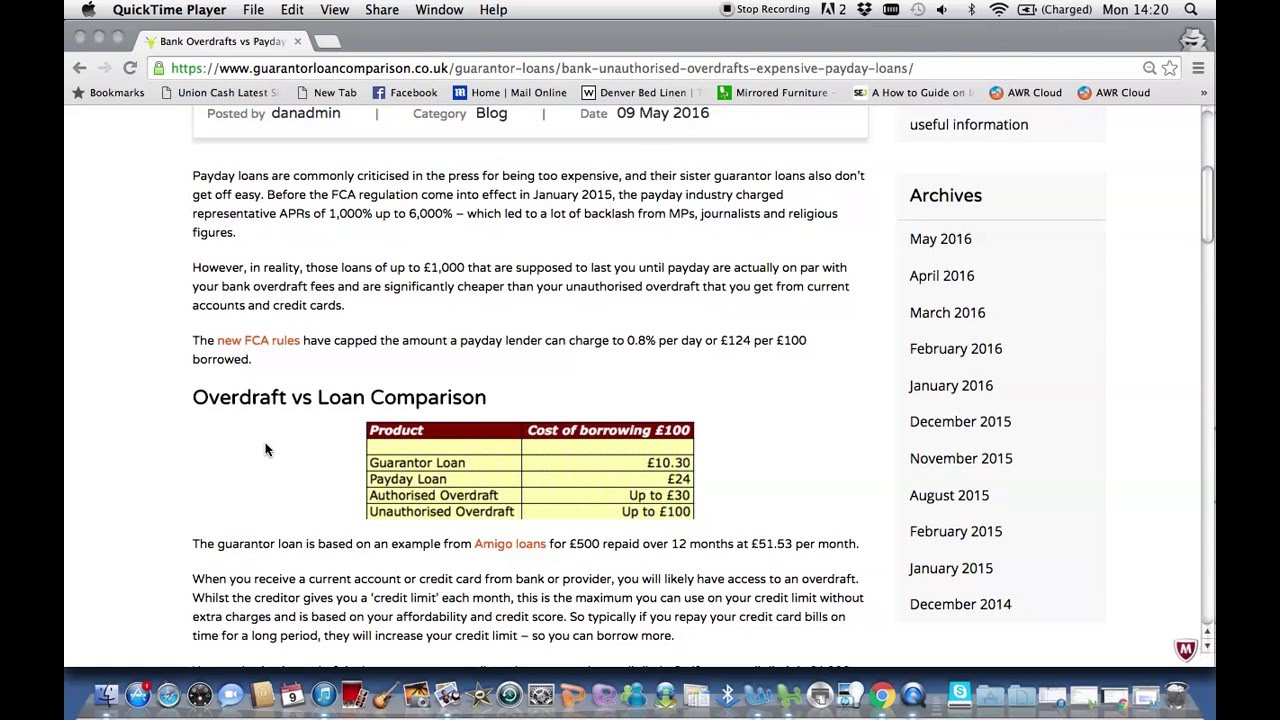Open the battery Charged status menu

1055,9
